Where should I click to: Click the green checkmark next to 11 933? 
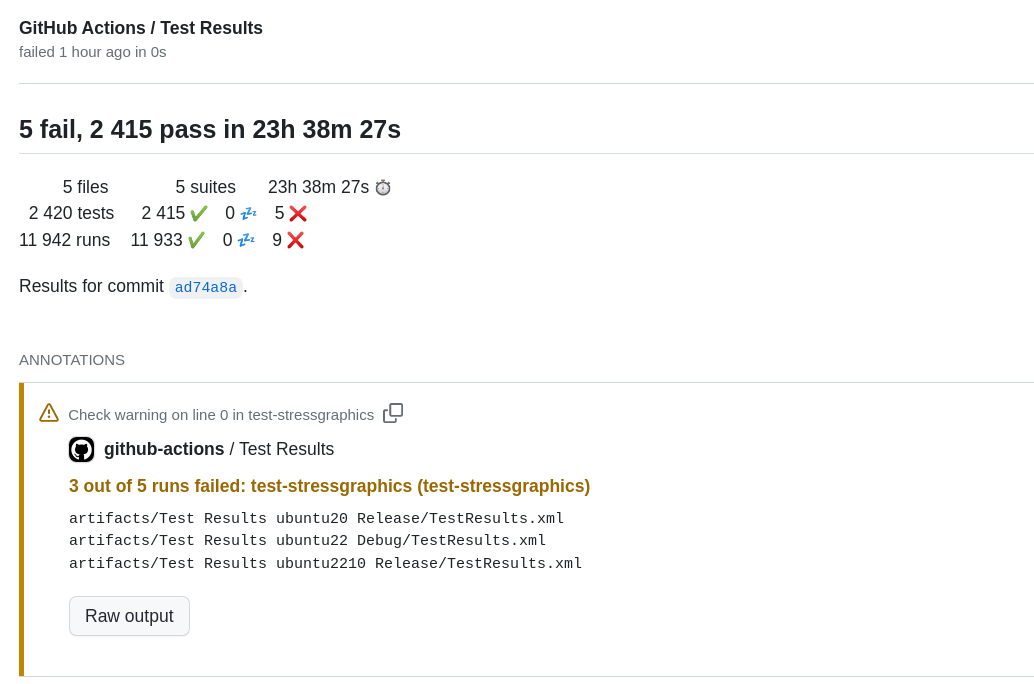[x=196, y=240]
